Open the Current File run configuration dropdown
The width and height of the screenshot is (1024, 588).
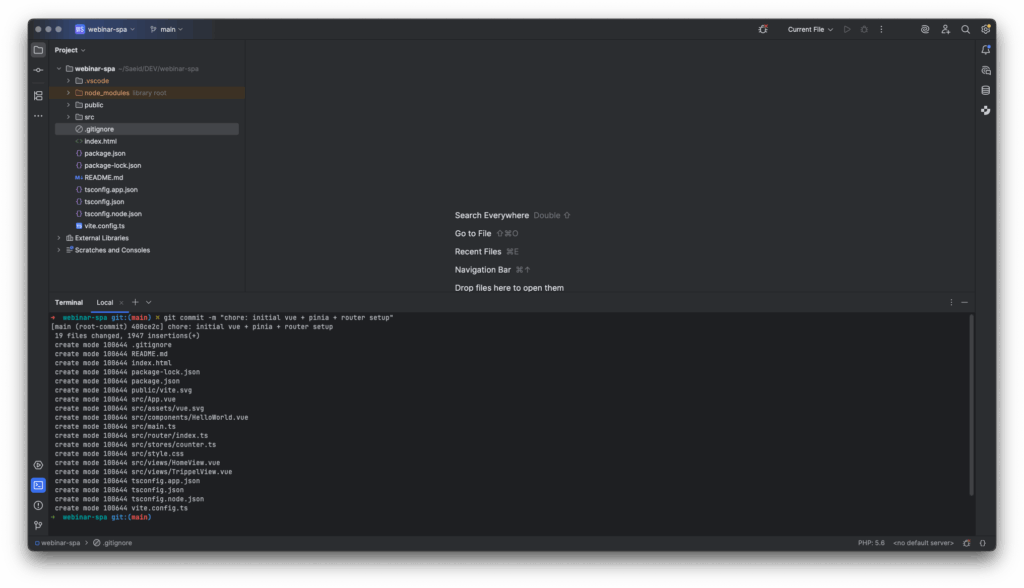coord(810,30)
